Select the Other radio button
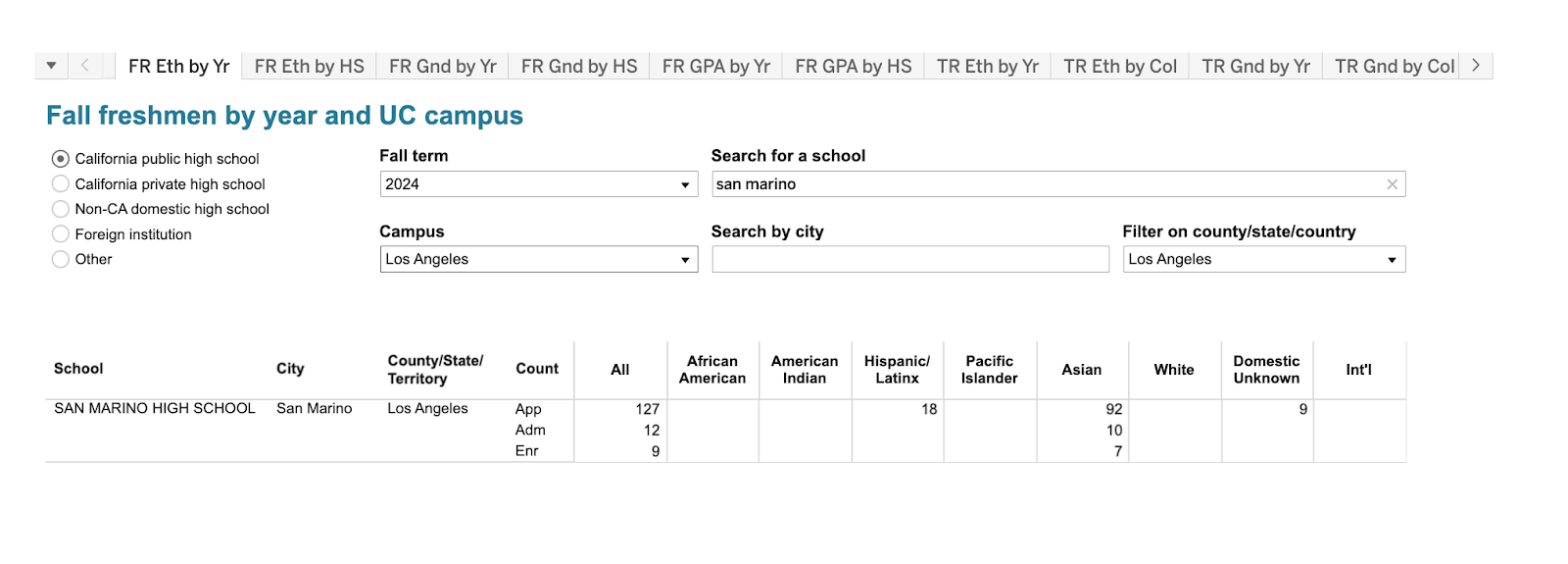The image size is (1568, 564). [61, 259]
